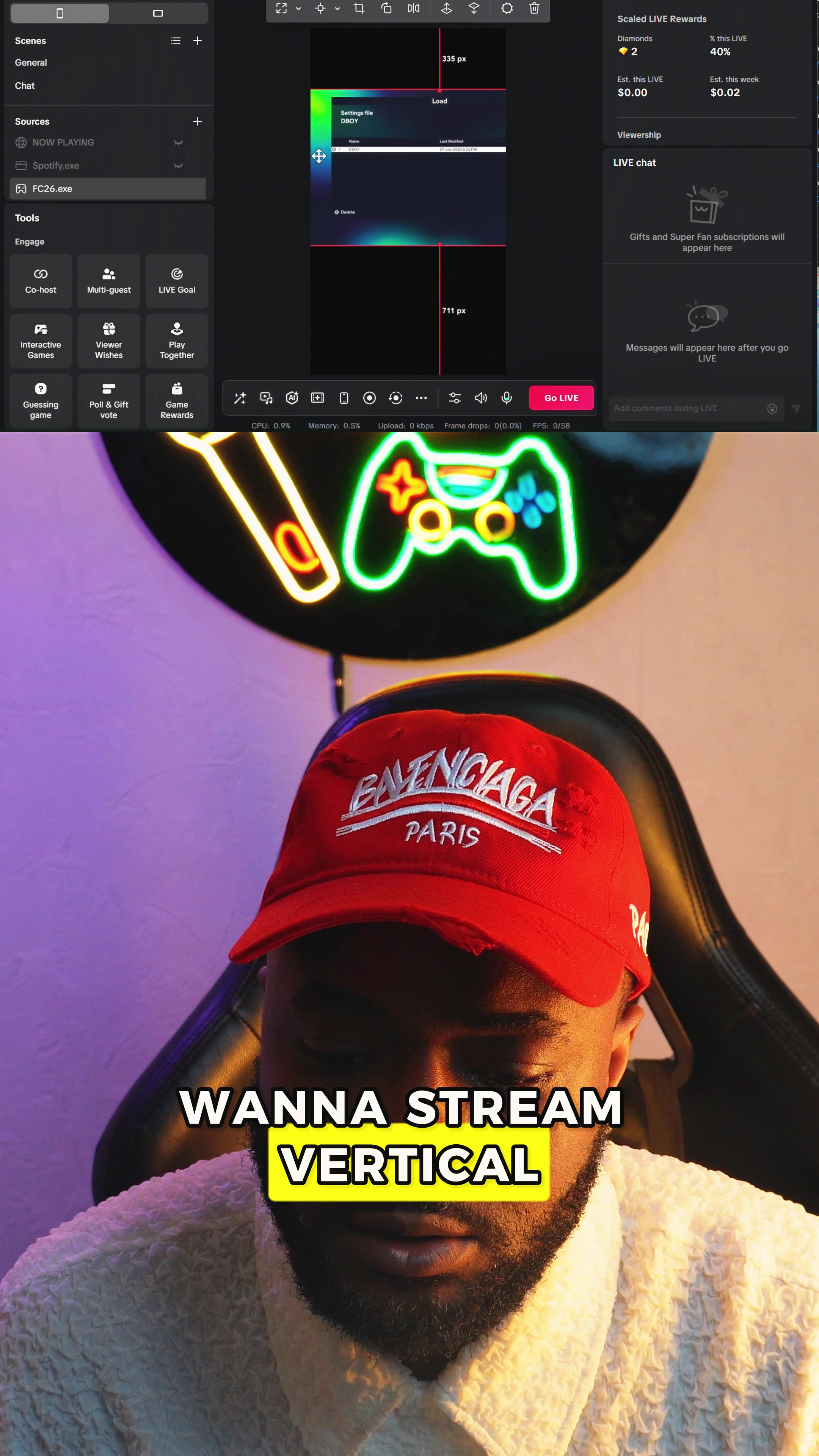This screenshot has width=819, height=1456.
Task: Open Interactive Games tool
Action: (x=41, y=341)
